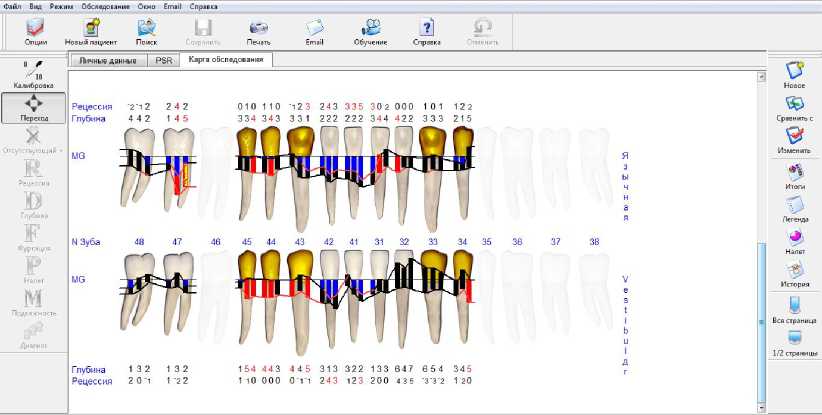Click the bottom Глубина row label
This screenshot has height=415, width=822.
point(89,370)
